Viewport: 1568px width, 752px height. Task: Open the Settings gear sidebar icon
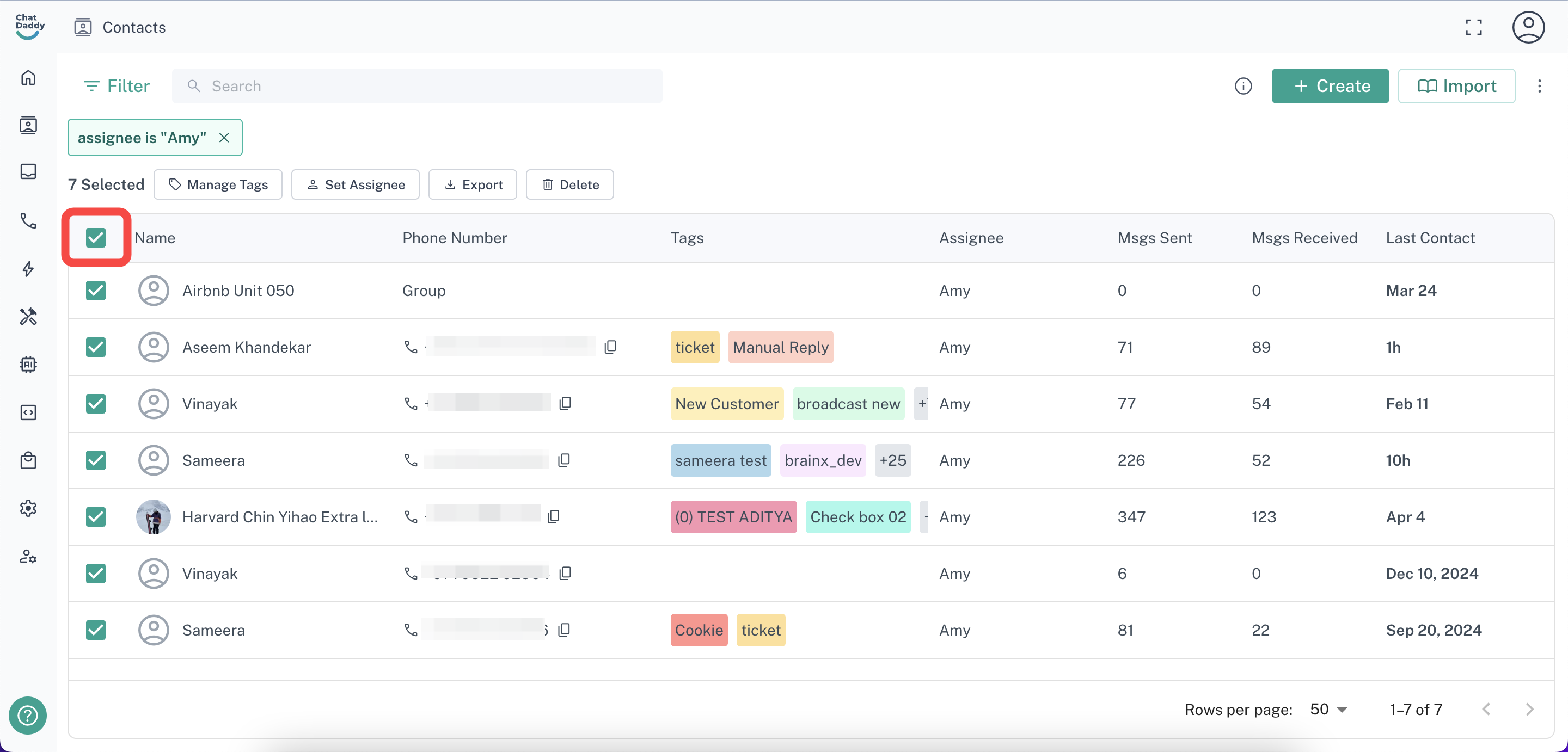tap(28, 508)
